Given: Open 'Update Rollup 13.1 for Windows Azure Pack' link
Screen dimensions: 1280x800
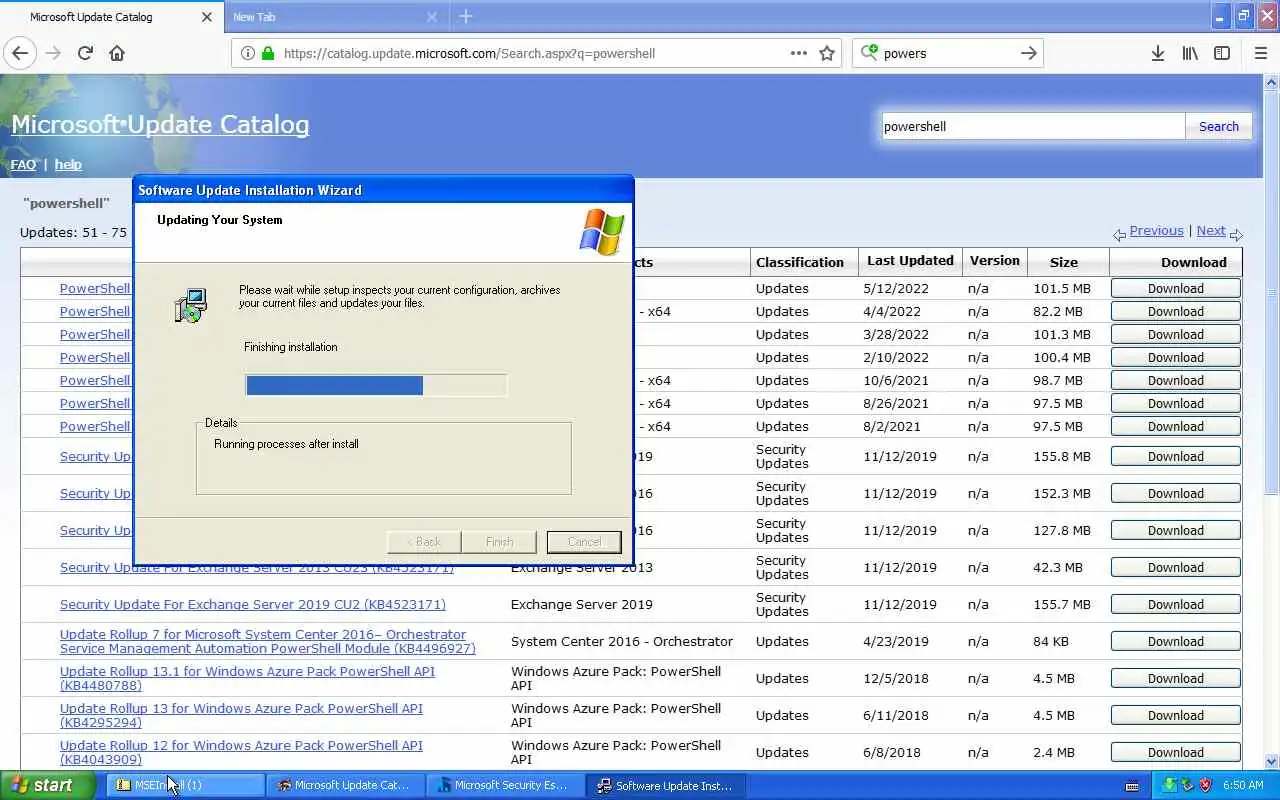Looking at the screenshot, I should point(247,678).
